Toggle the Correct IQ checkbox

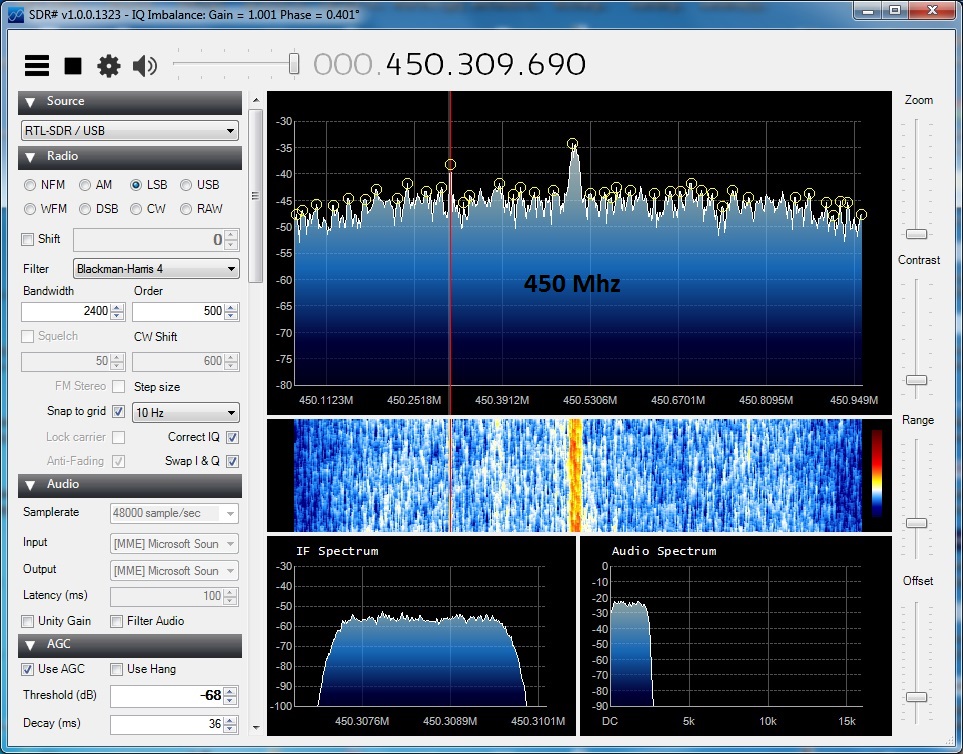pyautogui.click(x=232, y=438)
